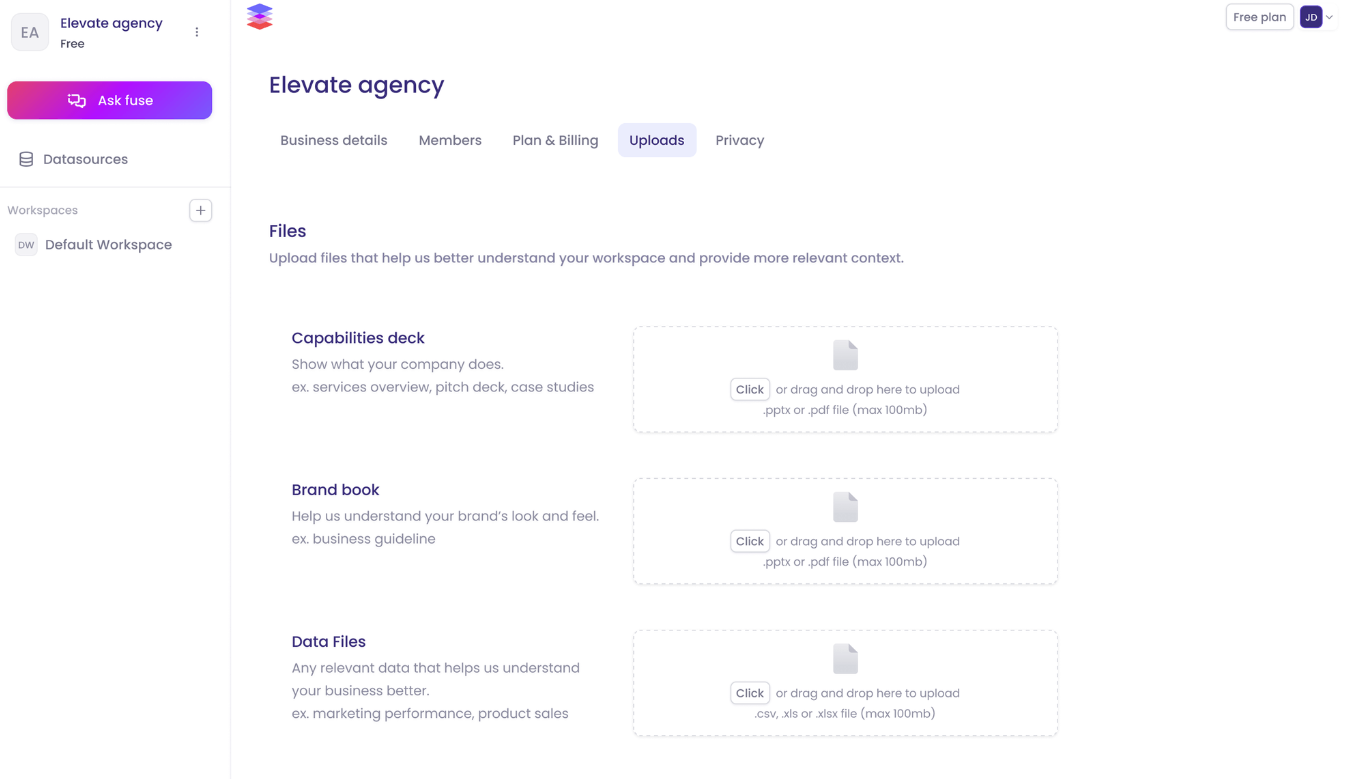This screenshot has height=779, width=1352.
Task: Open the Privacy tab
Action: [x=740, y=141]
